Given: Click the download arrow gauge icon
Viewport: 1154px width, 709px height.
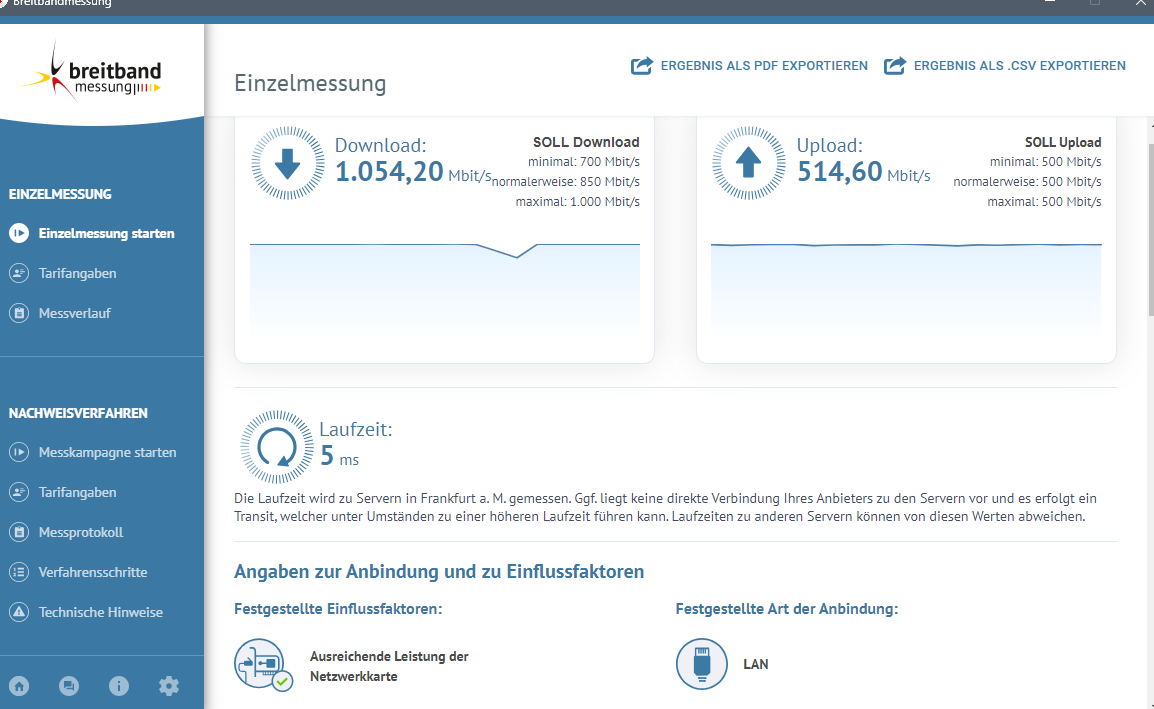Looking at the screenshot, I should (x=288, y=163).
